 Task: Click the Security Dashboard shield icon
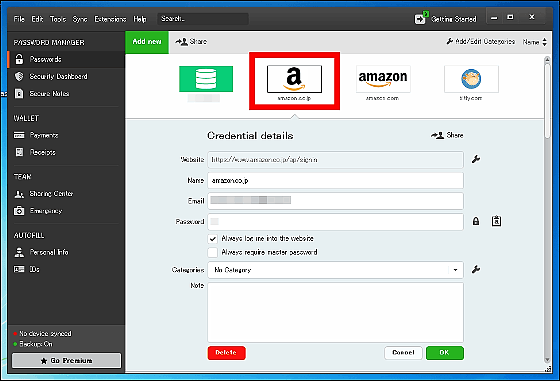19,76
